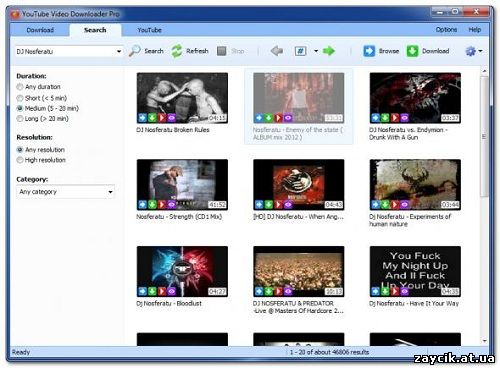The width and height of the screenshot is (500, 368).
Task: Open the settings gear icon
Action: tap(470, 51)
